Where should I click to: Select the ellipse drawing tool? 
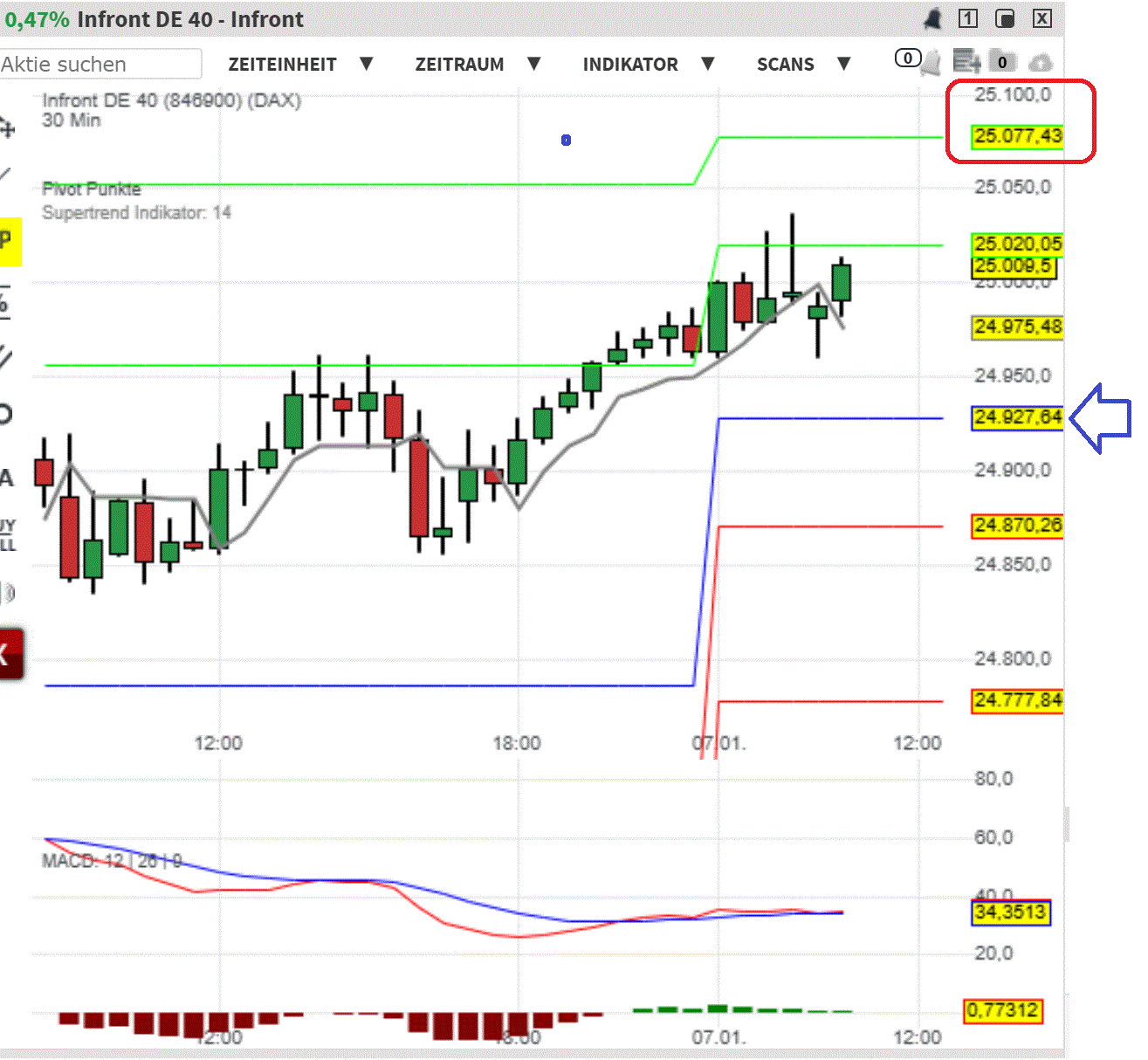(x=5, y=413)
